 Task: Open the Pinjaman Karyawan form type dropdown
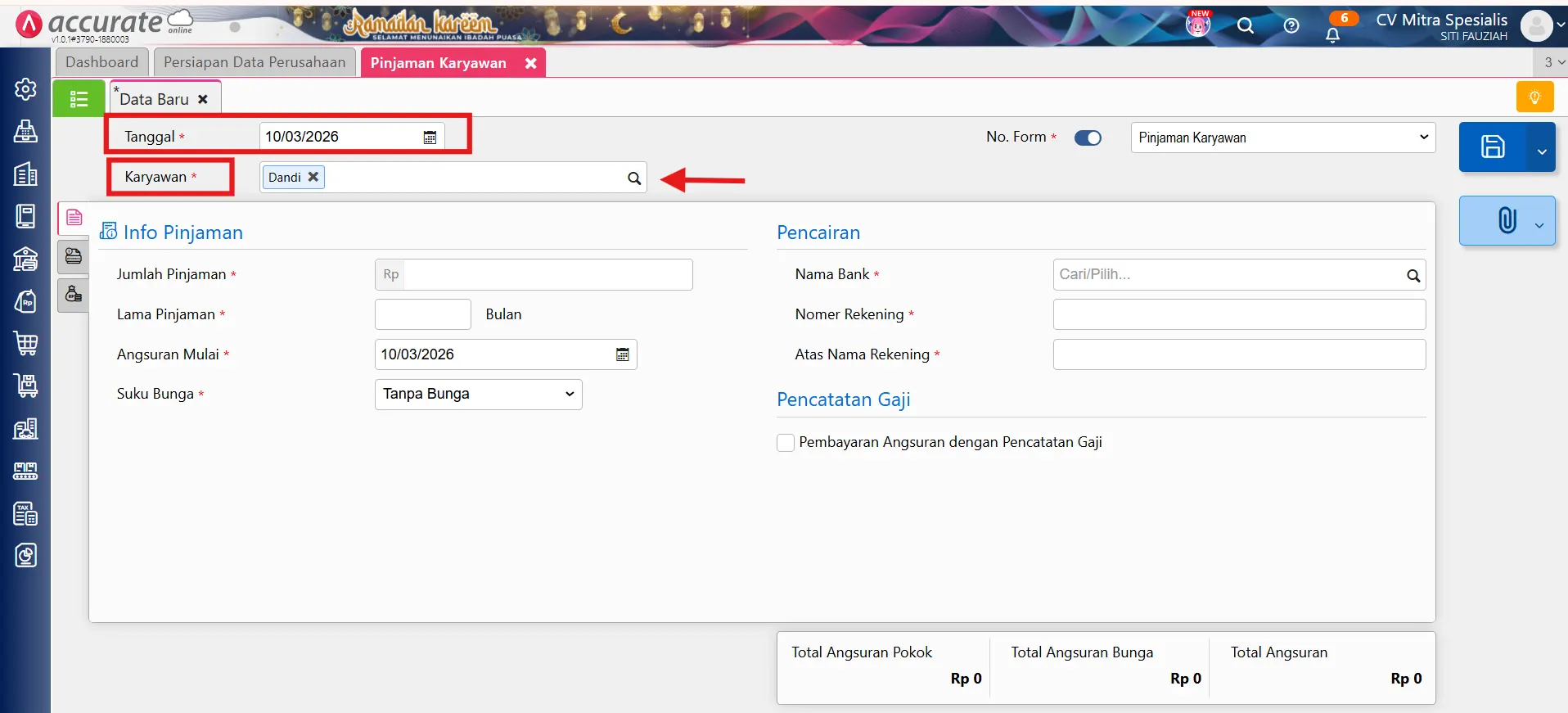tap(1282, 138)
